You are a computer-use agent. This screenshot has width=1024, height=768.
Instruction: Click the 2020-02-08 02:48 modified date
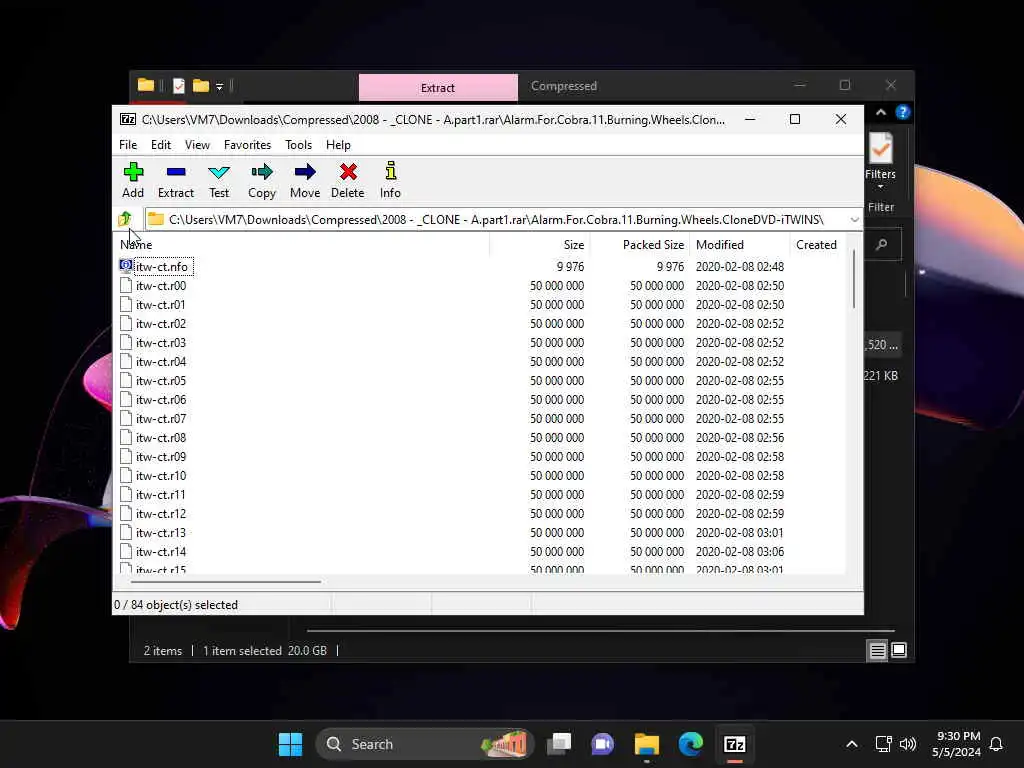[x=740, y=266]
